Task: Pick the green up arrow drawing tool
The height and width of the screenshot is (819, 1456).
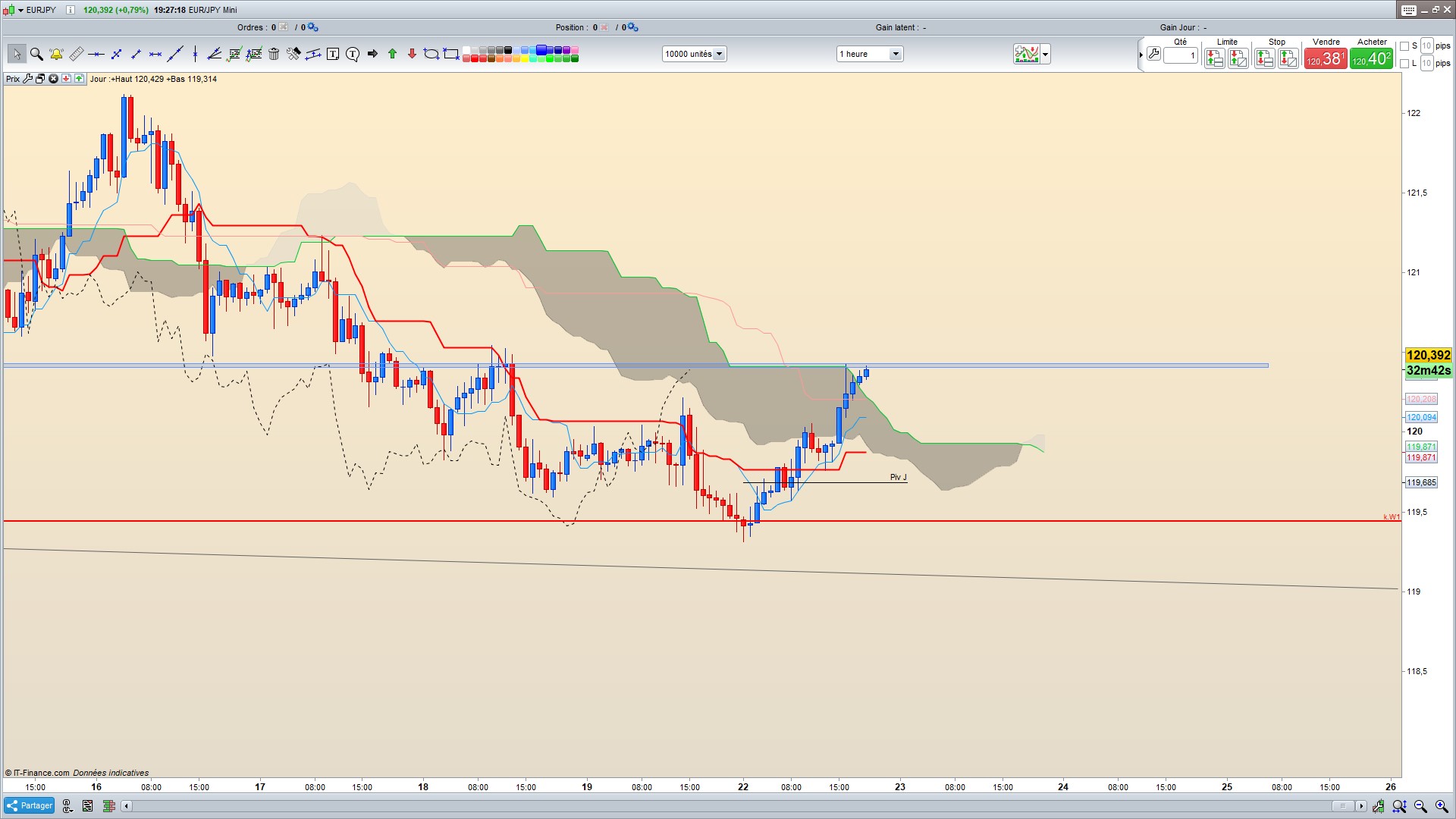Action: coord(392,54)
